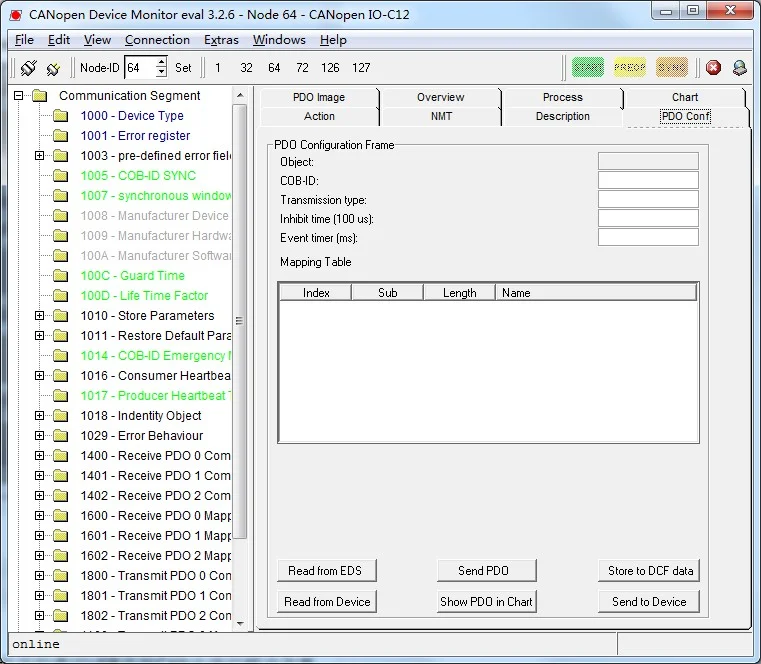
Task: Click the Set node ID button
Action: pyautogui.click(x=183, y=68)
